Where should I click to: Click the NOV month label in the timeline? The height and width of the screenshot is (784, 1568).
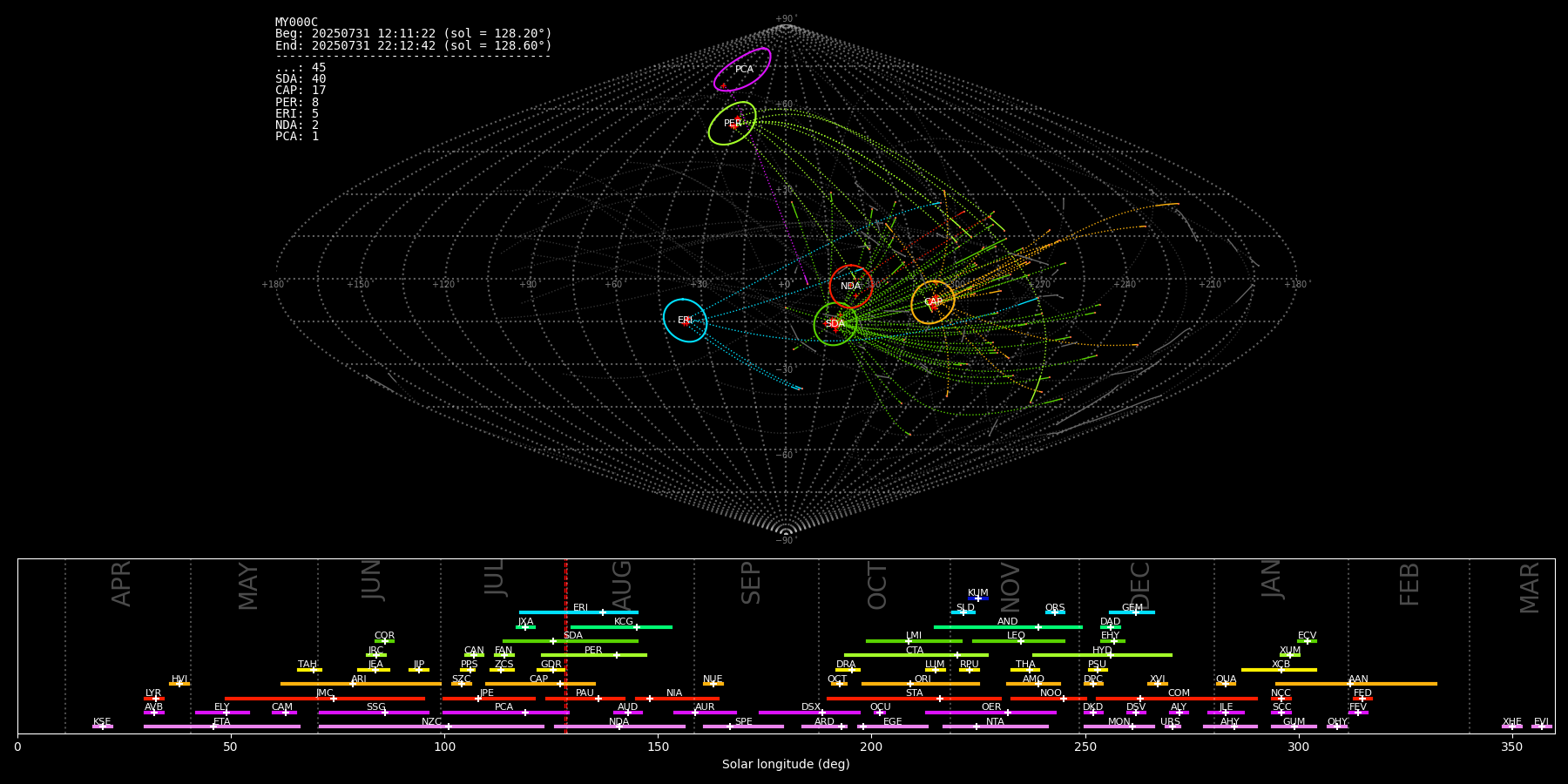click(x=1010, y=586)
